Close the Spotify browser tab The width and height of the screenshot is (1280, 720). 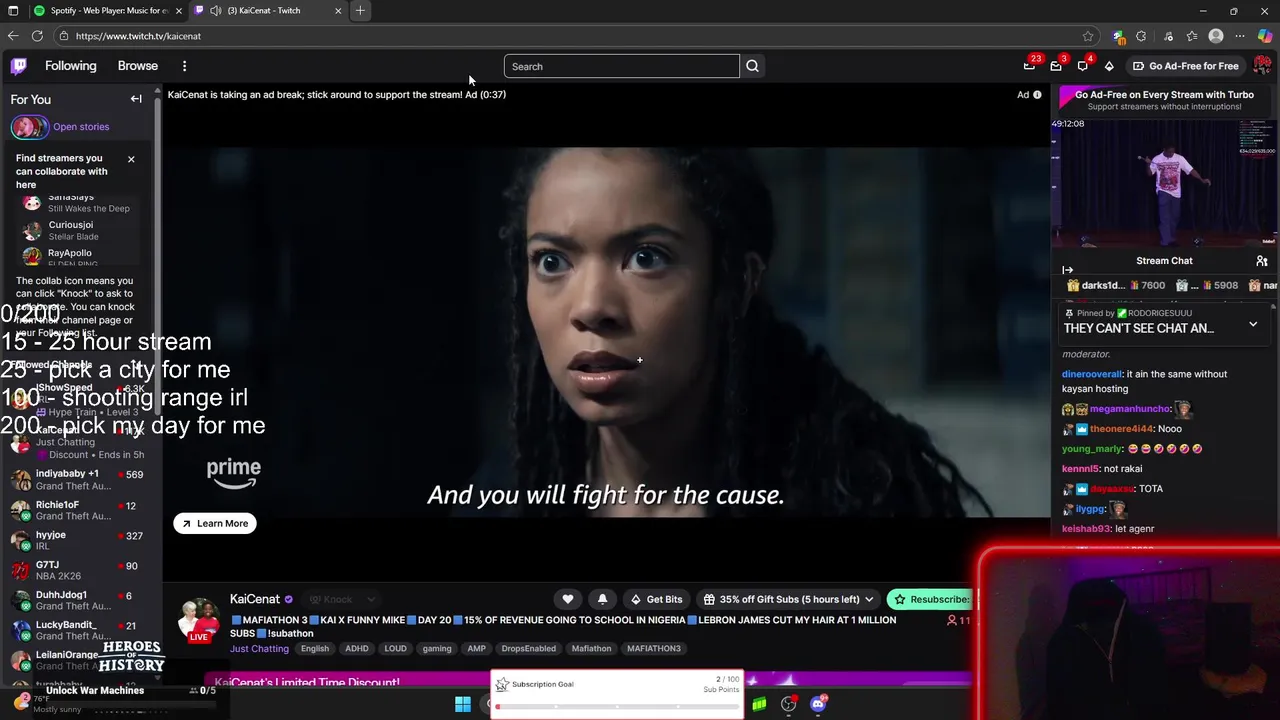point(179,11)
